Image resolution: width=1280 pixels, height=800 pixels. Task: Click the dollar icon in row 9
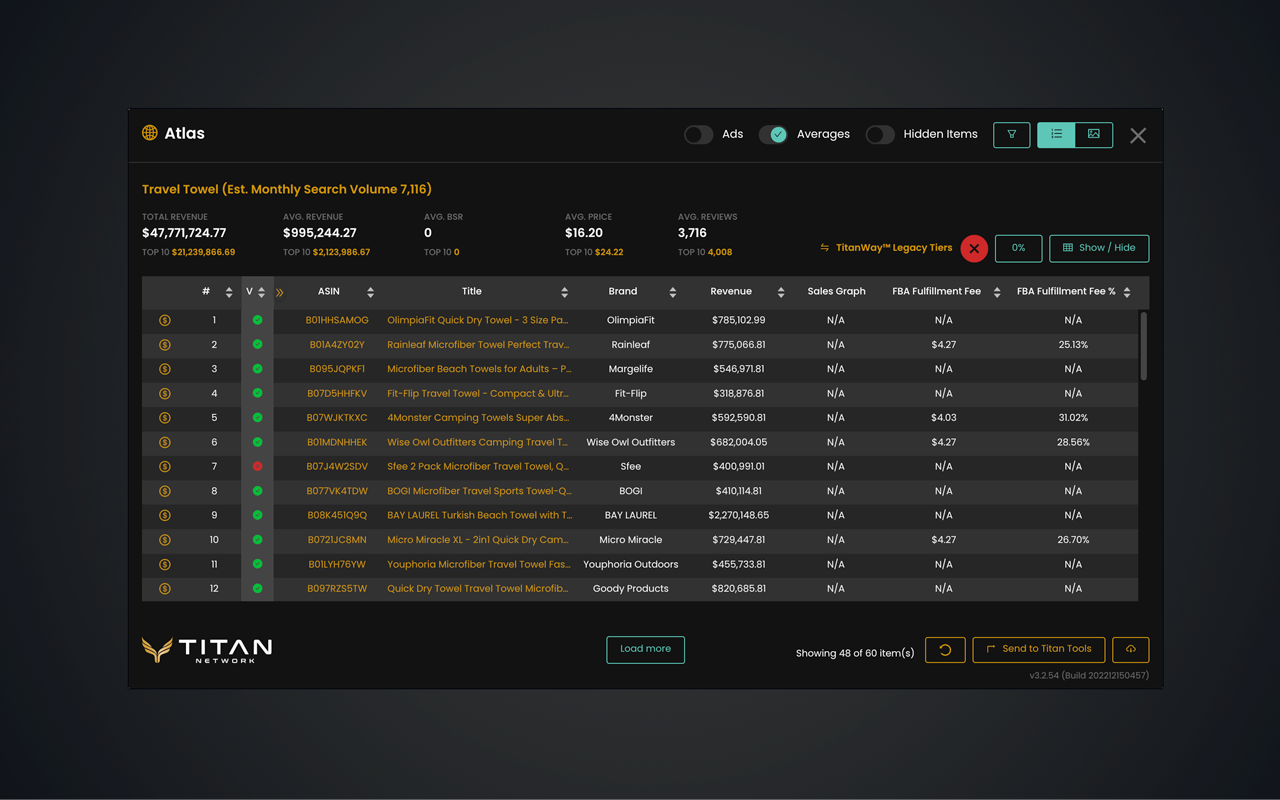165,516
